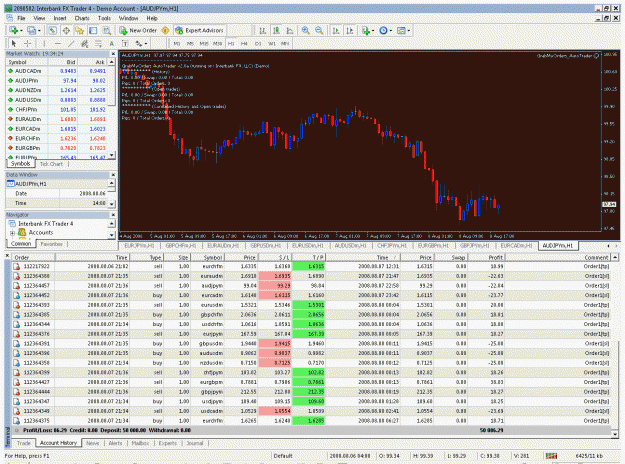
Task: Switch chart to H4 timeframe
Action: (x=244, y=43)
